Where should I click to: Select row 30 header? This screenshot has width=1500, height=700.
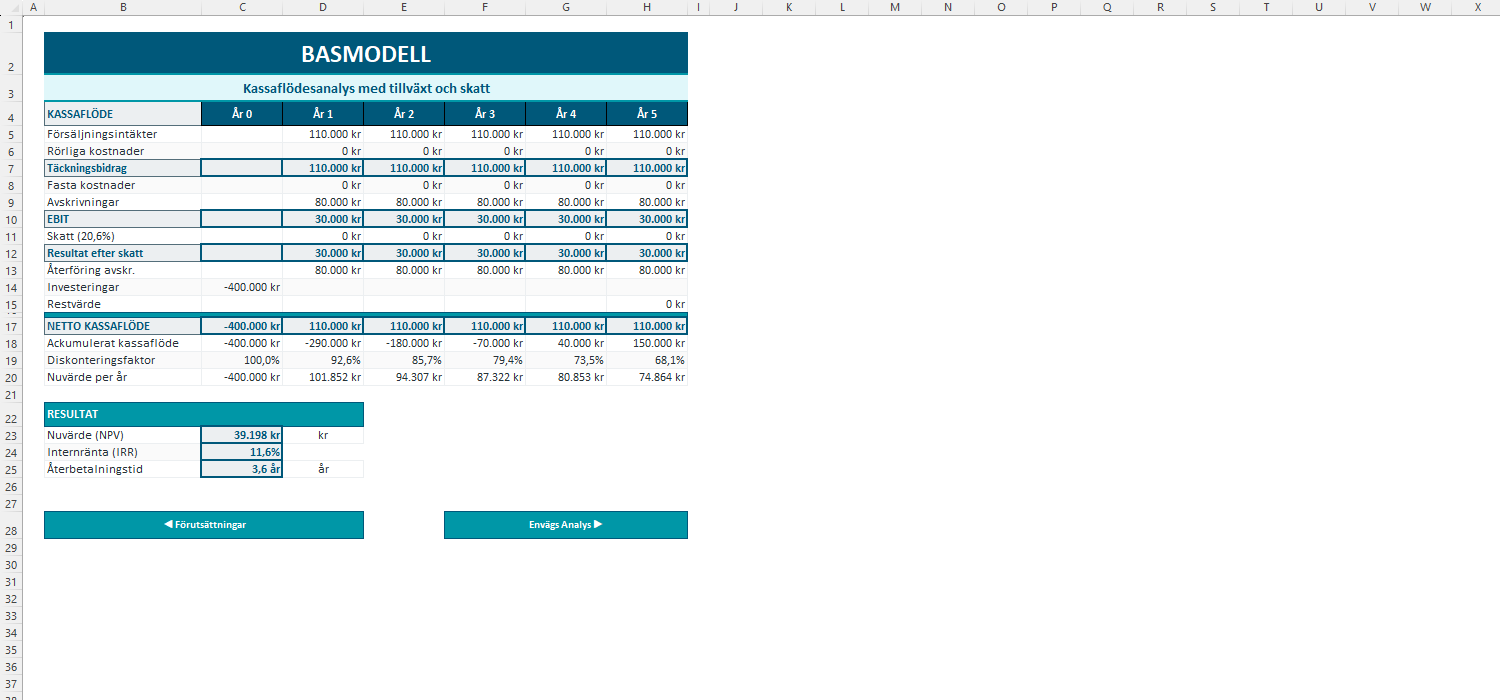click(x=10, y=565)
